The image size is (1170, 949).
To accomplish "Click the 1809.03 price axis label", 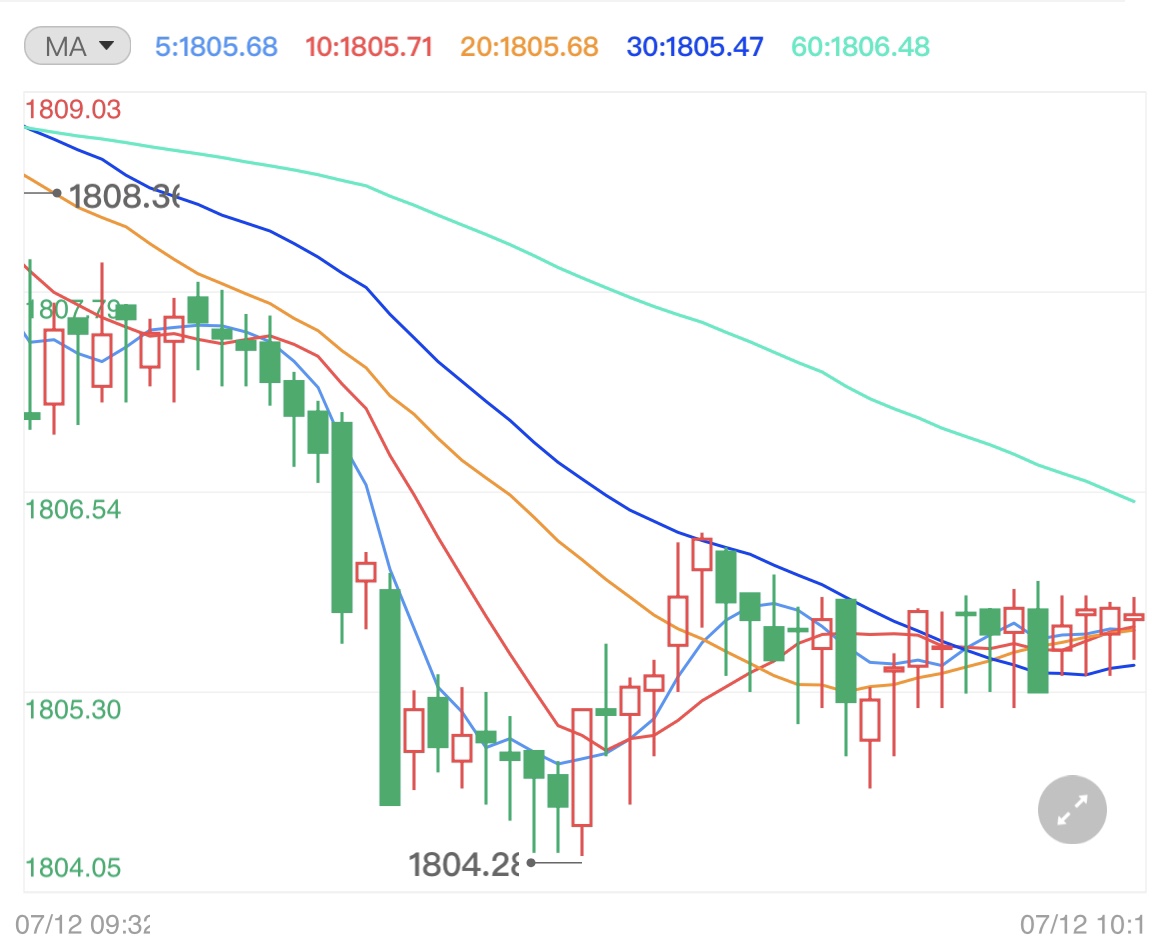I will [72, 110].
